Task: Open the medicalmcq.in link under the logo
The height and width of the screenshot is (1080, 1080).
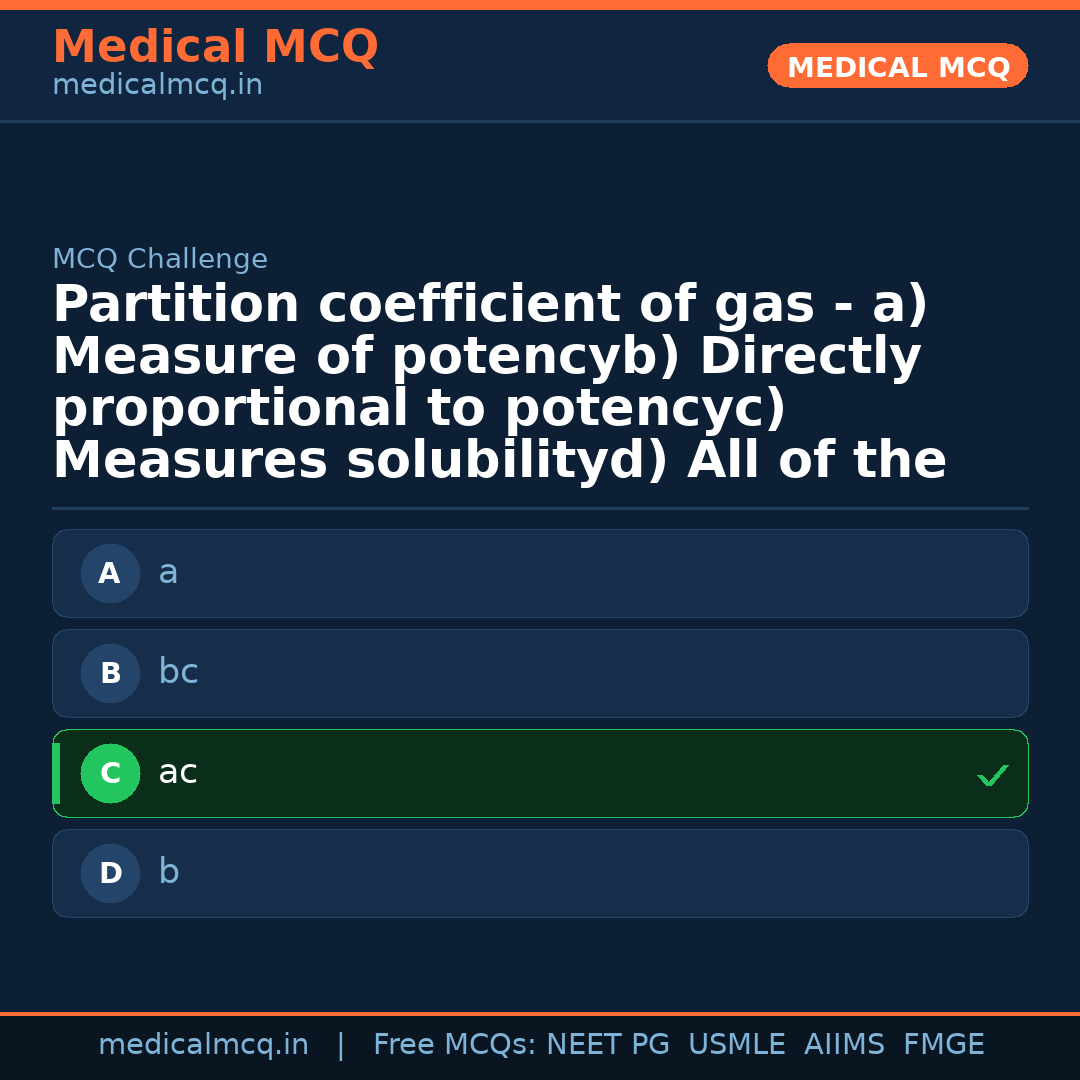Action: 156,85
